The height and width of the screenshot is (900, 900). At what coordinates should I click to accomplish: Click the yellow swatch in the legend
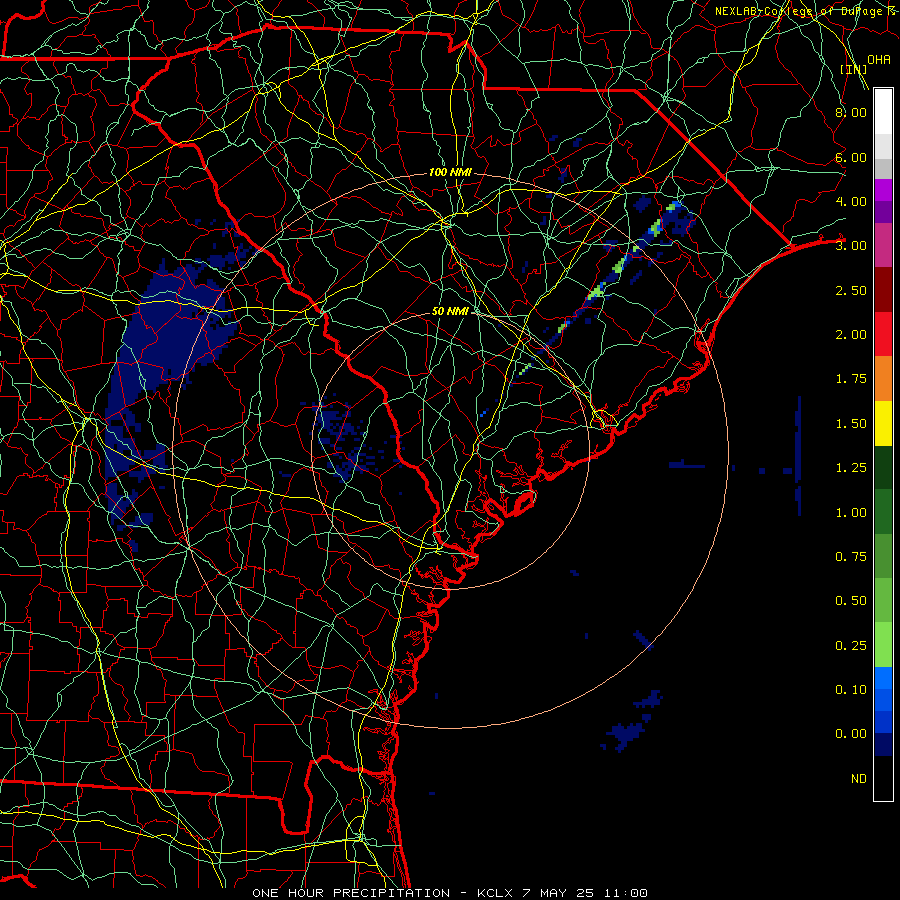tap(883, 423)
